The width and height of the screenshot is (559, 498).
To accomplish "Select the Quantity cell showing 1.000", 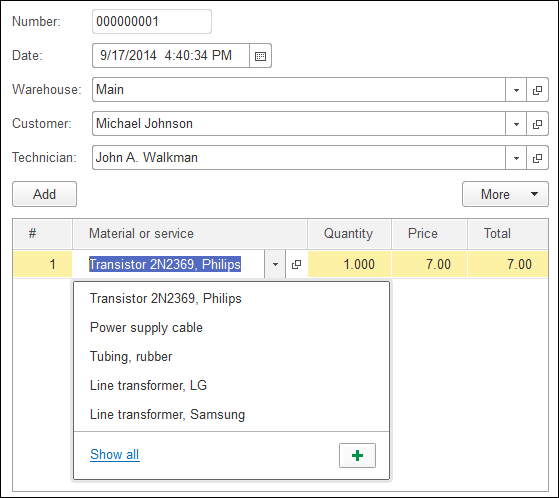I will click(349, 265).
